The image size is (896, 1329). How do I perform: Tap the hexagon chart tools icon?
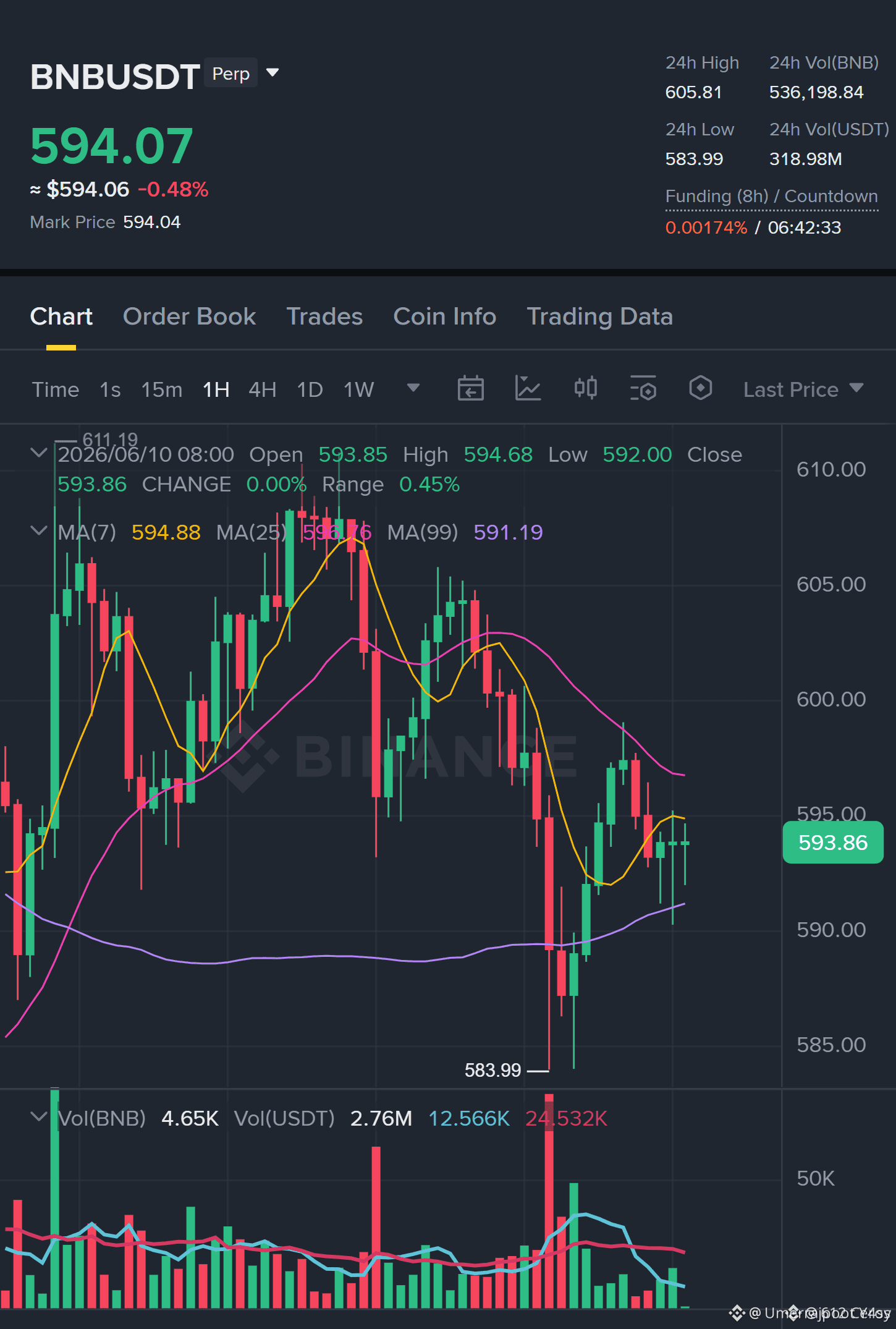tap(701, 389)
